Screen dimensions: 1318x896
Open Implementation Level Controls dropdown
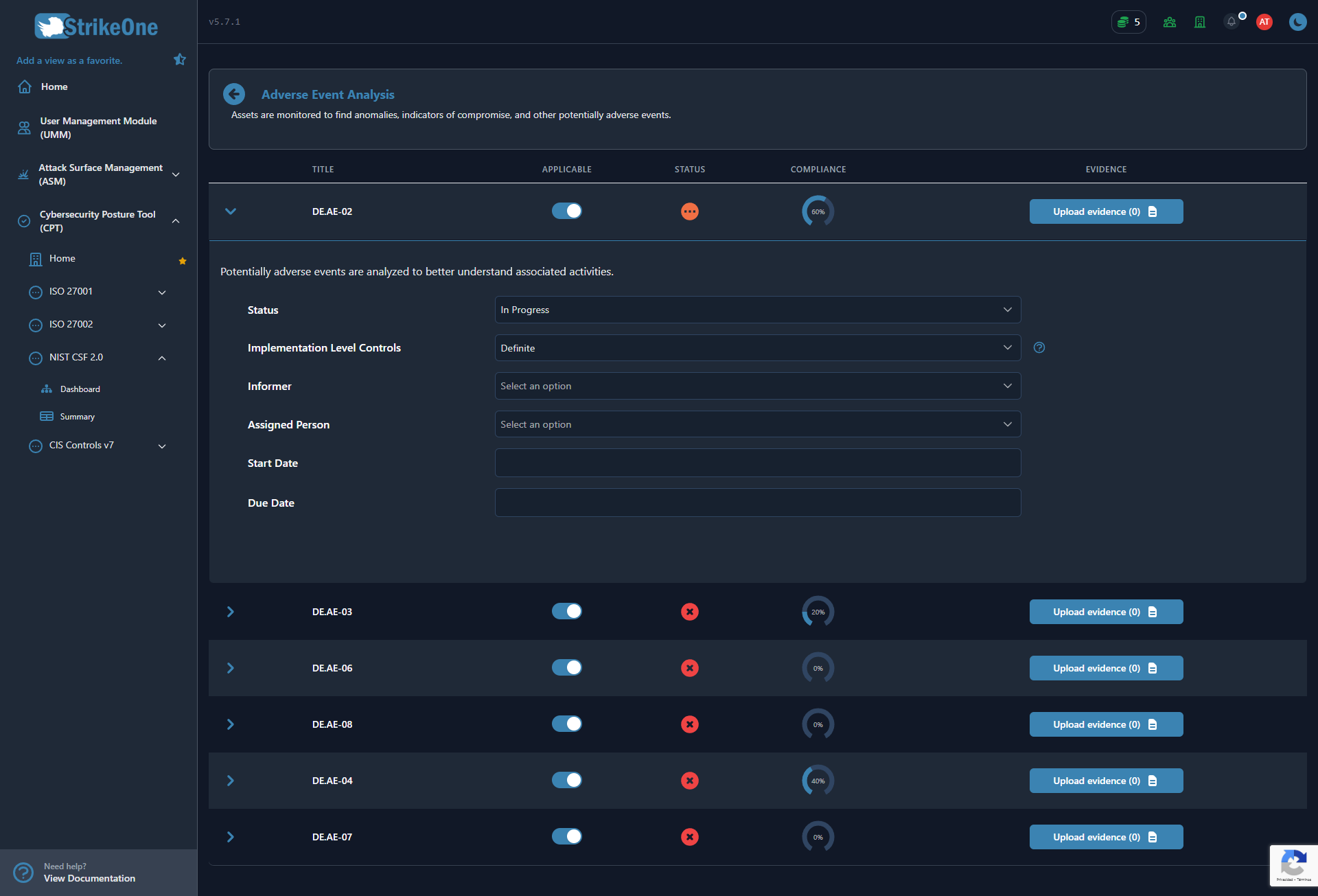coord(758,348)
